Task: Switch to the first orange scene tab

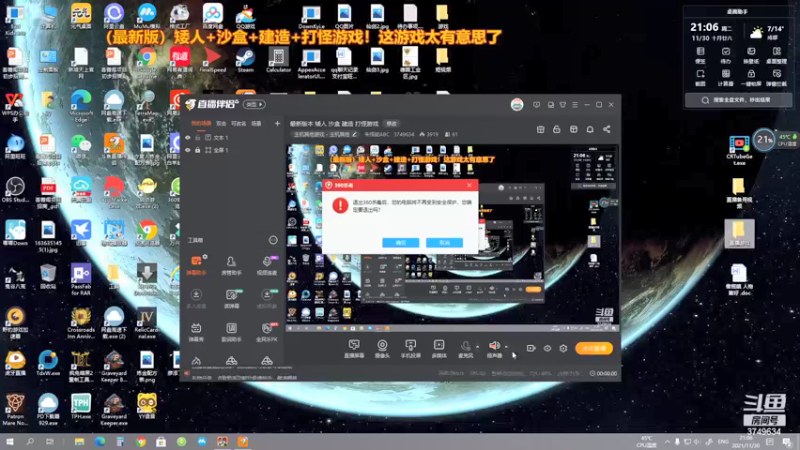Action: pyautogui.click(x=201, y=123)
